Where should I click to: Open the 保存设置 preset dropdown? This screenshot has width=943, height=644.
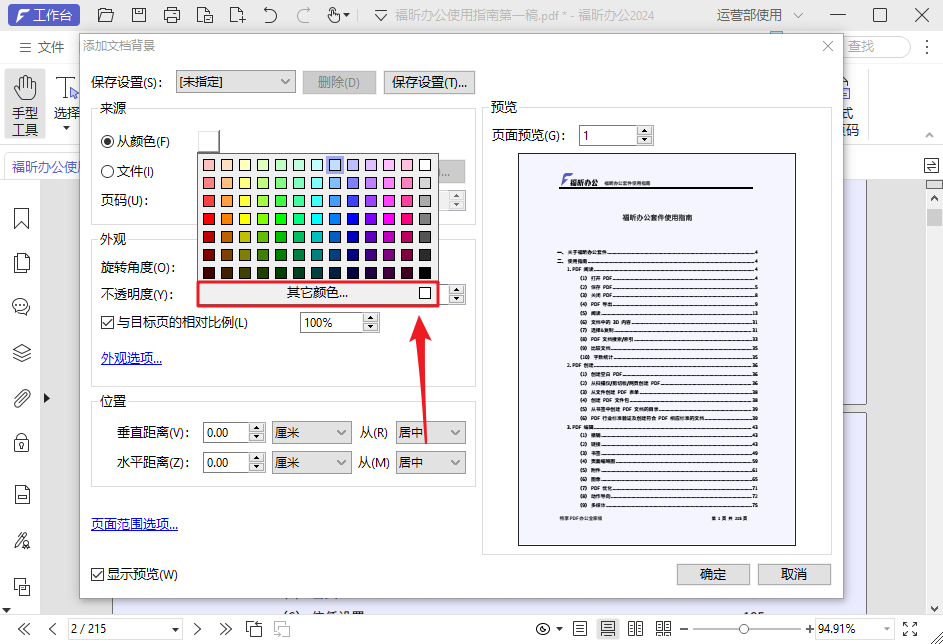(x=235, y=82)
